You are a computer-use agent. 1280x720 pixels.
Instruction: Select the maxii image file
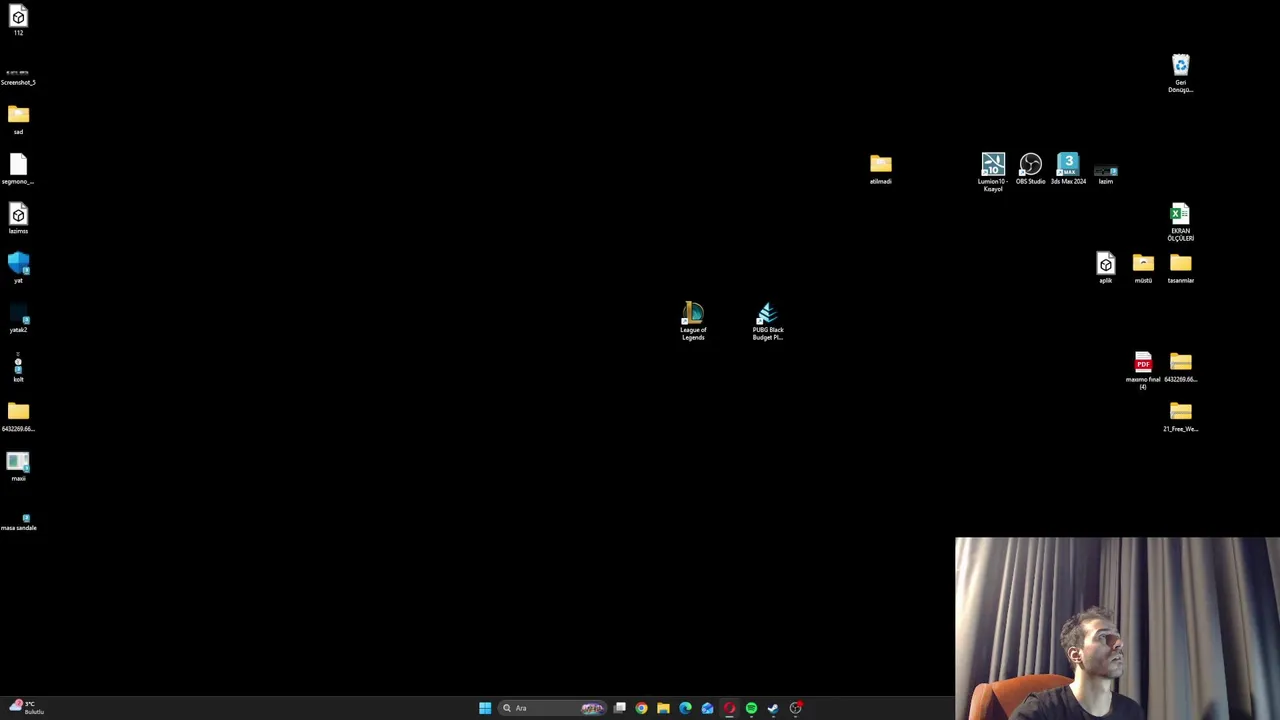point(18,467)
